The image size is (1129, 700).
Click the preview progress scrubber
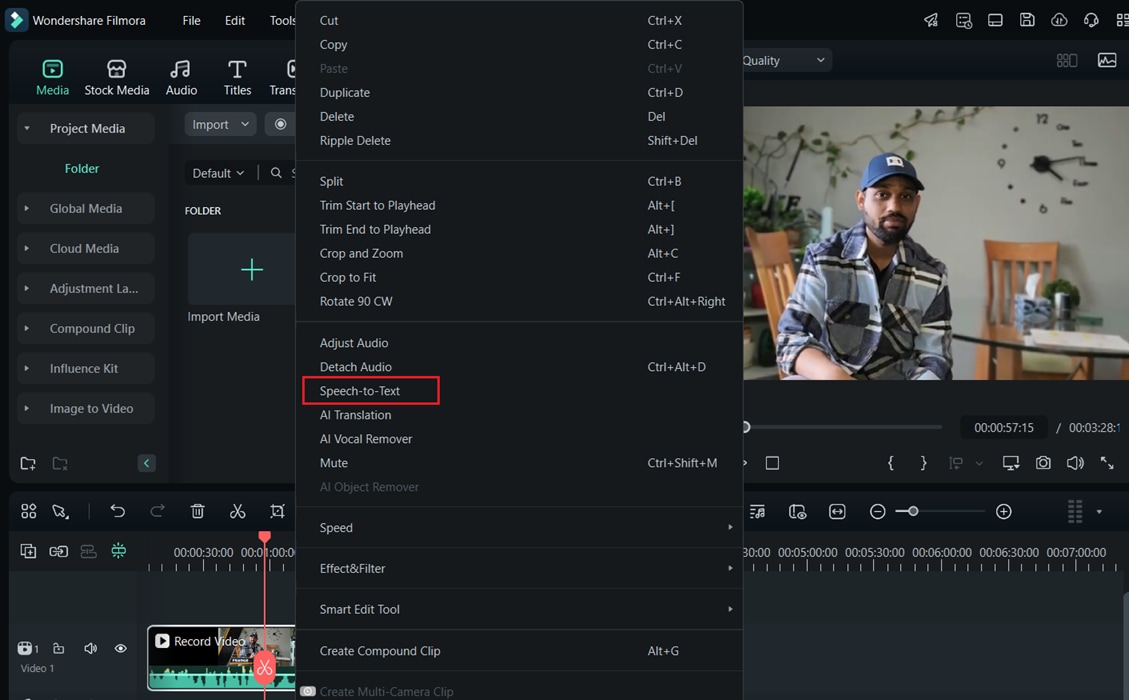pyautogui.click(x=746, y=427)
